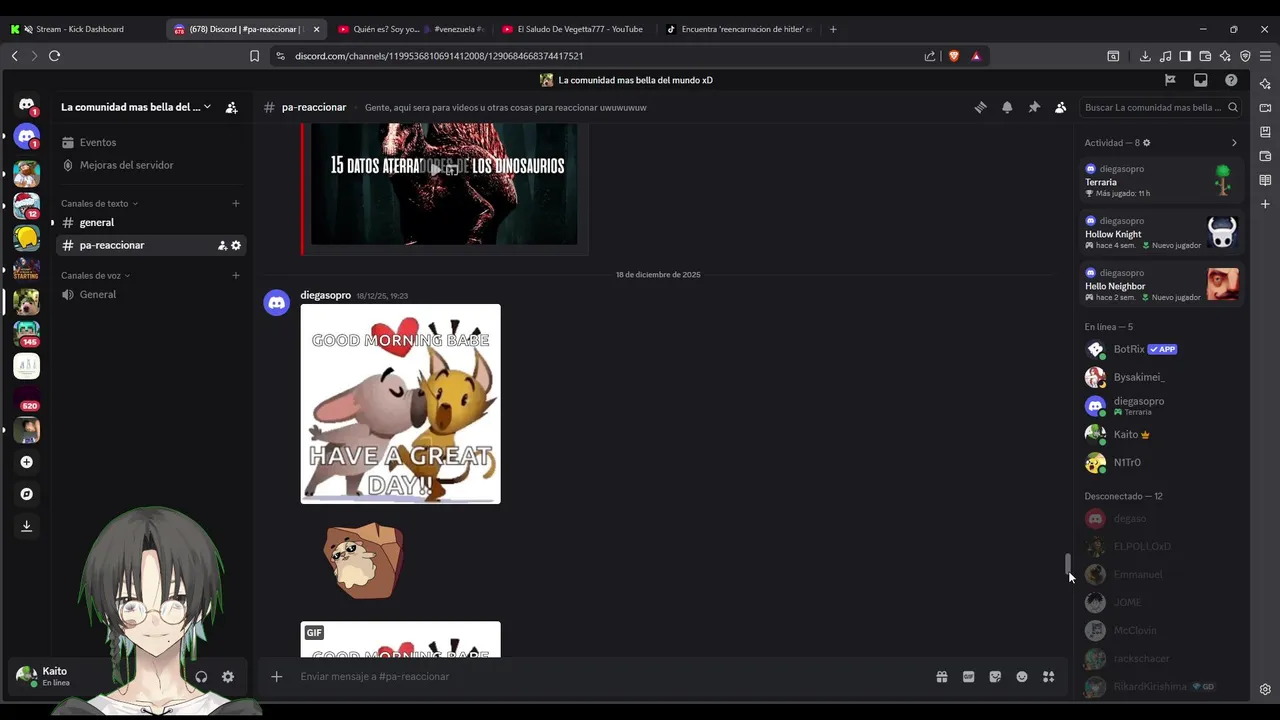The width and height of the screenshot is (1280, 720).
Task: Open user settings gear near Kaito
Action: (228, 677)
